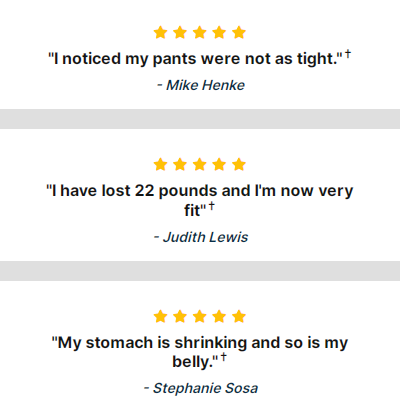Image resolution: width=400 pixels, height=411 pixels.
Task: Select first star in Judith Lewis's rating
Action: point(160,164)
